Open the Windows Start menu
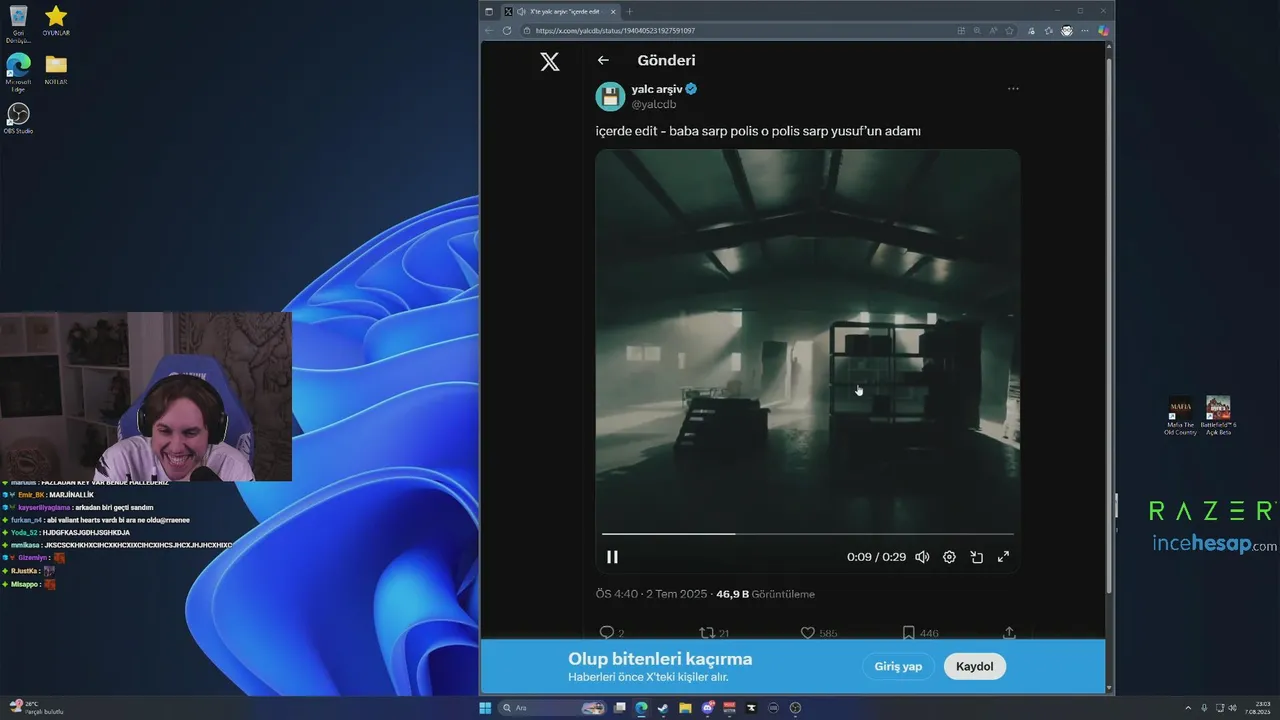Screen dimensions: 1280x720 tap(485, 708)
